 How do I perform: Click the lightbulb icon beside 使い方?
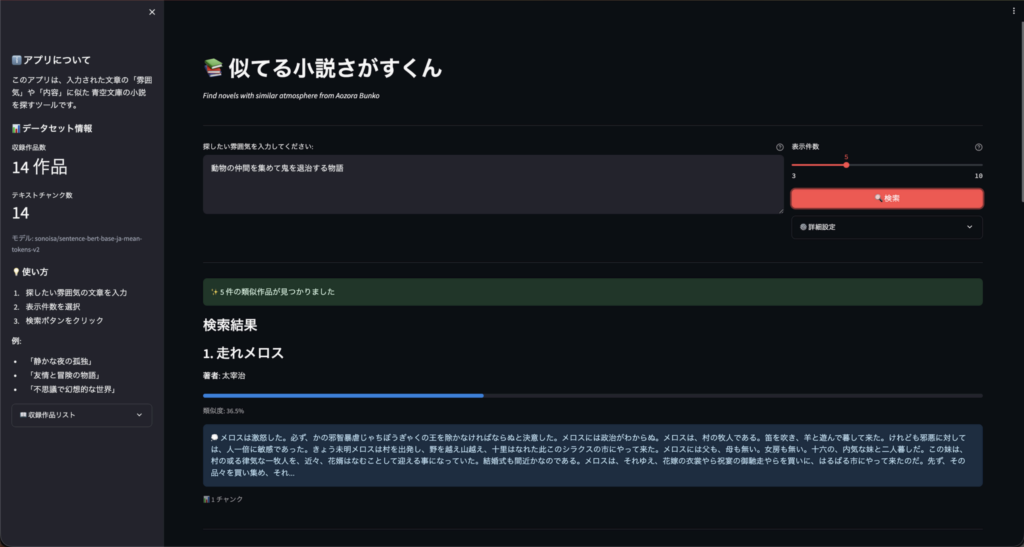tap(16, 272)
